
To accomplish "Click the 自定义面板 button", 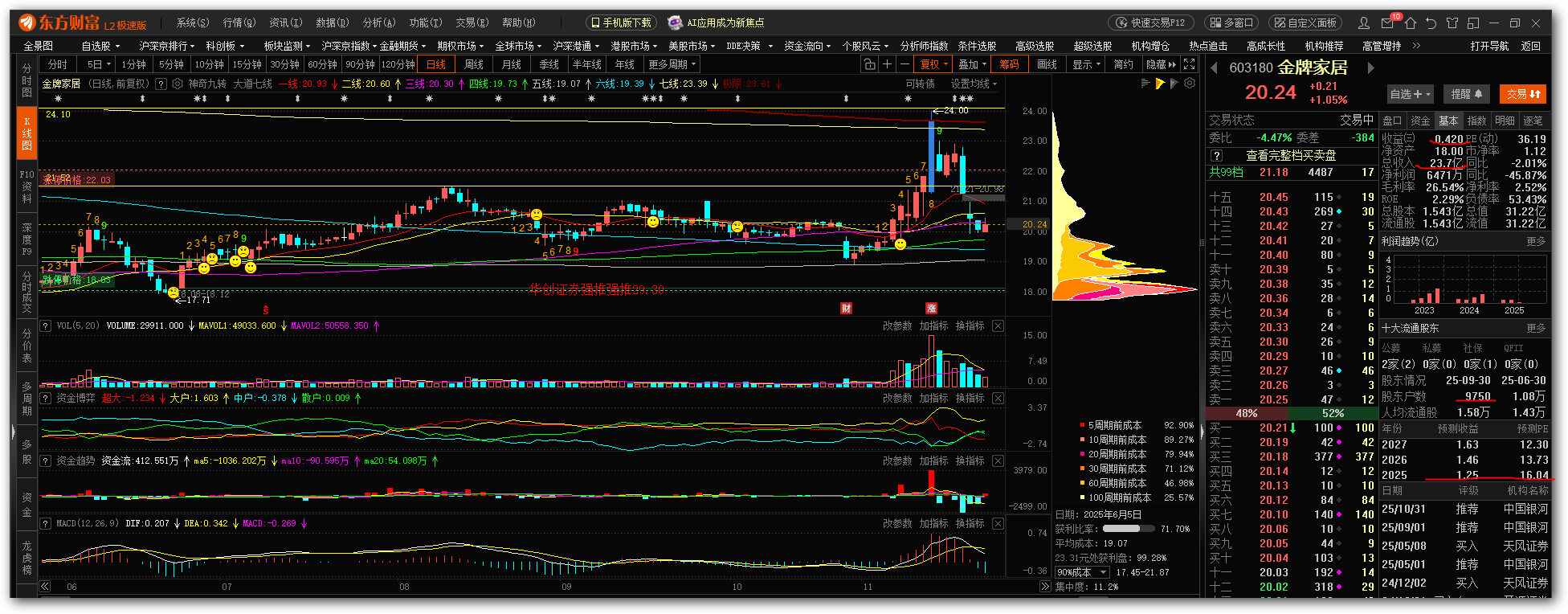I will click(x=1305, y=23).
